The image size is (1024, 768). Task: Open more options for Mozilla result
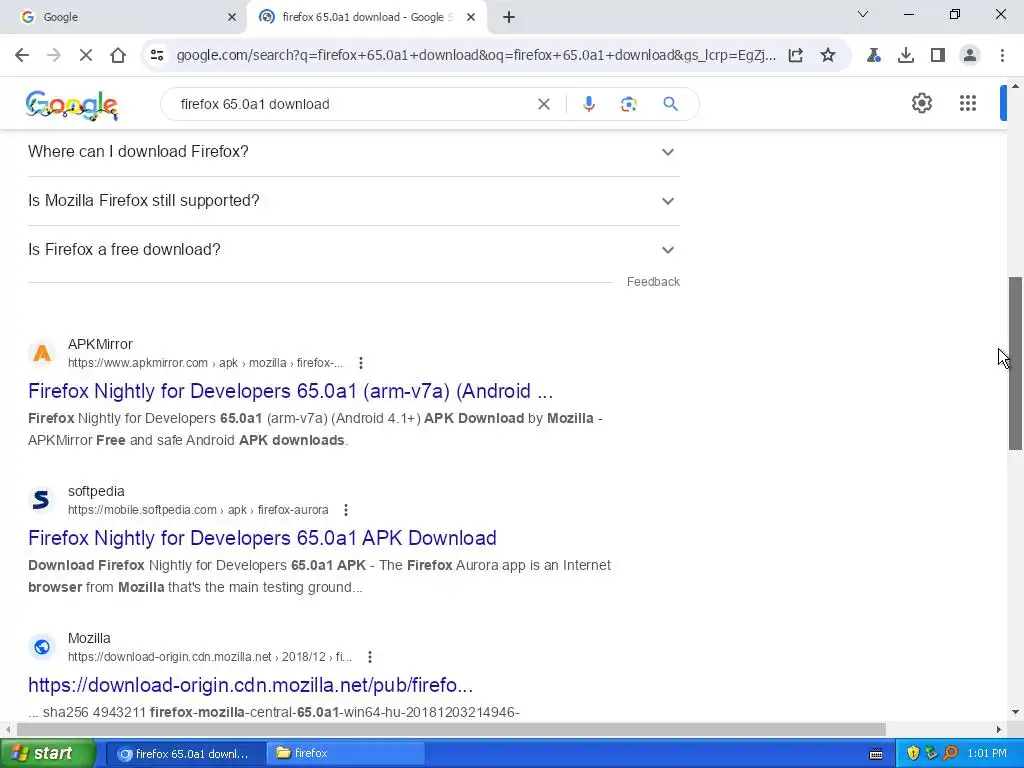click(x=370, y=656)
